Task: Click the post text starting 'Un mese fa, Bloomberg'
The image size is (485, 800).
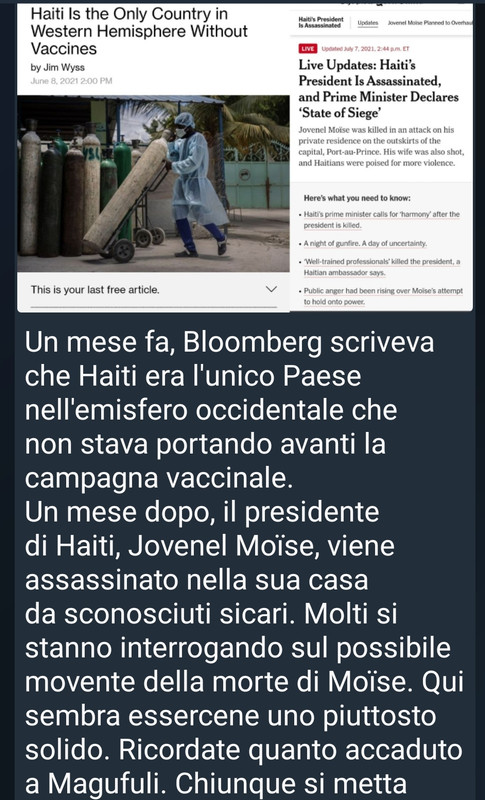Action: tap(229, 410)
